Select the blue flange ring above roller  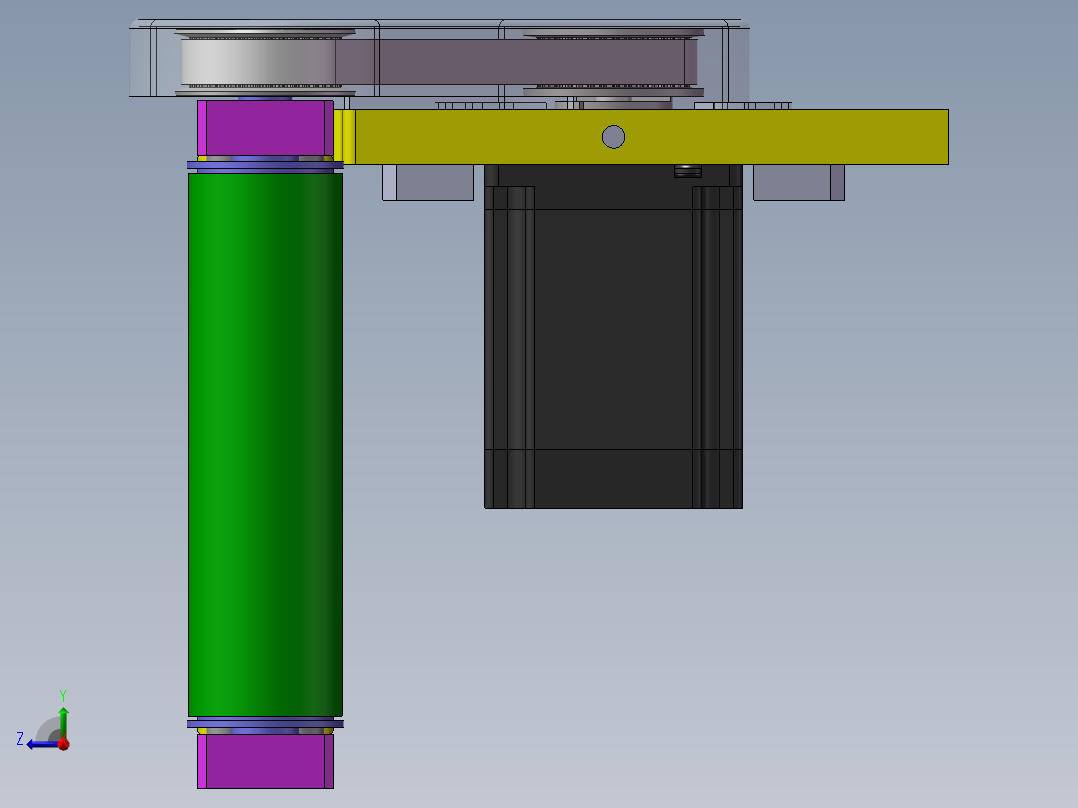tap(265, 165)
